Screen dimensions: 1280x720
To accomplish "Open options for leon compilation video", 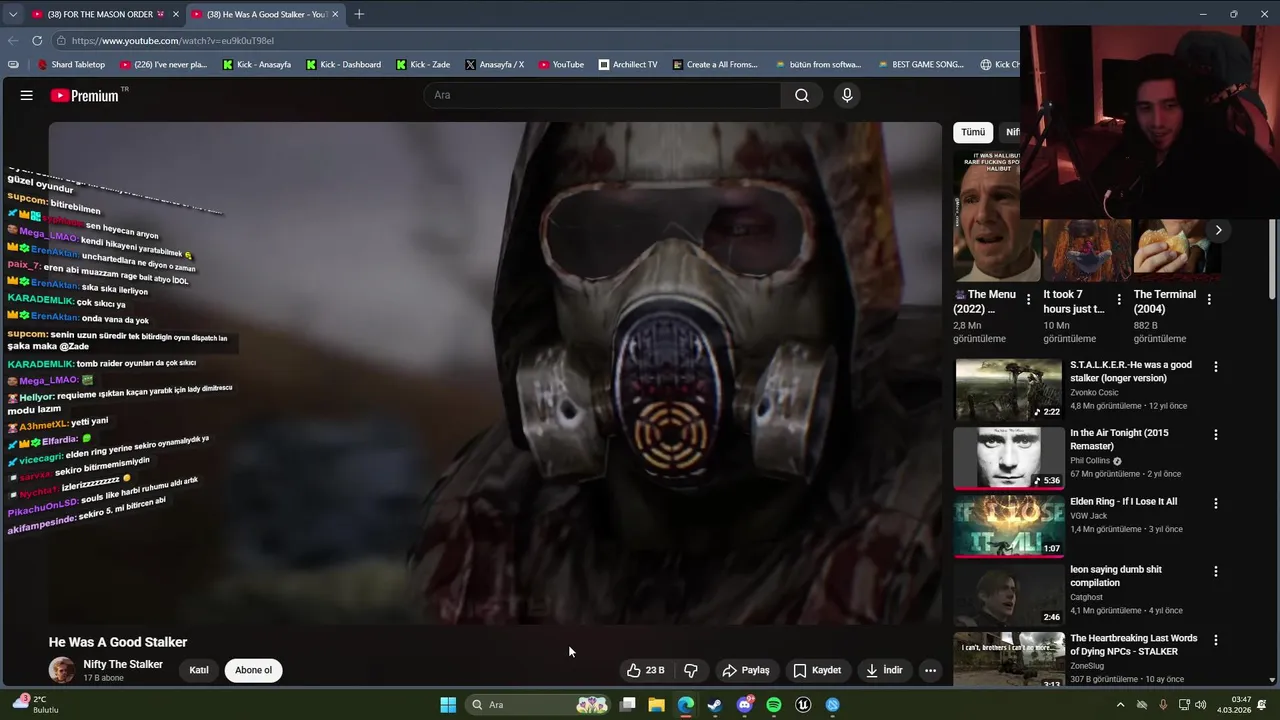I will pos(1216,571).
